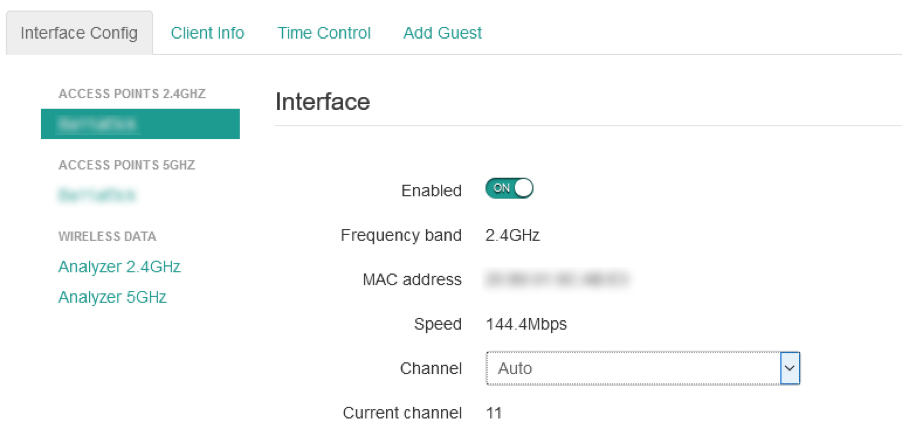Image resolution: width=902 pixels, height=436 pixels.
Task: Click the Interface section heading
Action: pos(323,102)
